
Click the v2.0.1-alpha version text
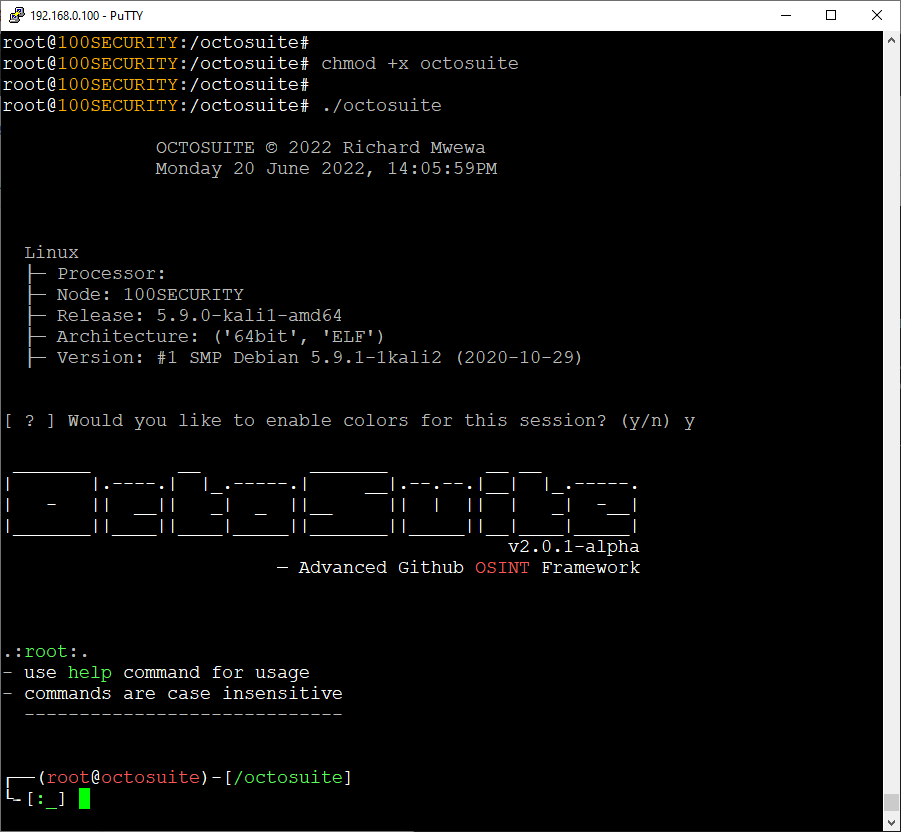click(573, 547)
